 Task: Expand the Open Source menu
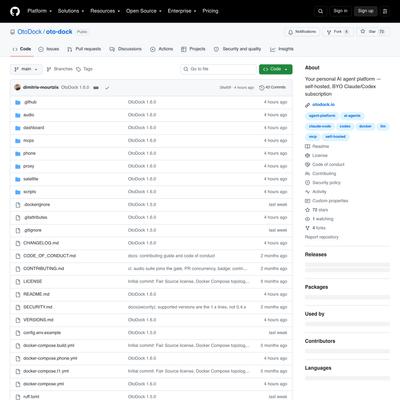pos(144,11)
